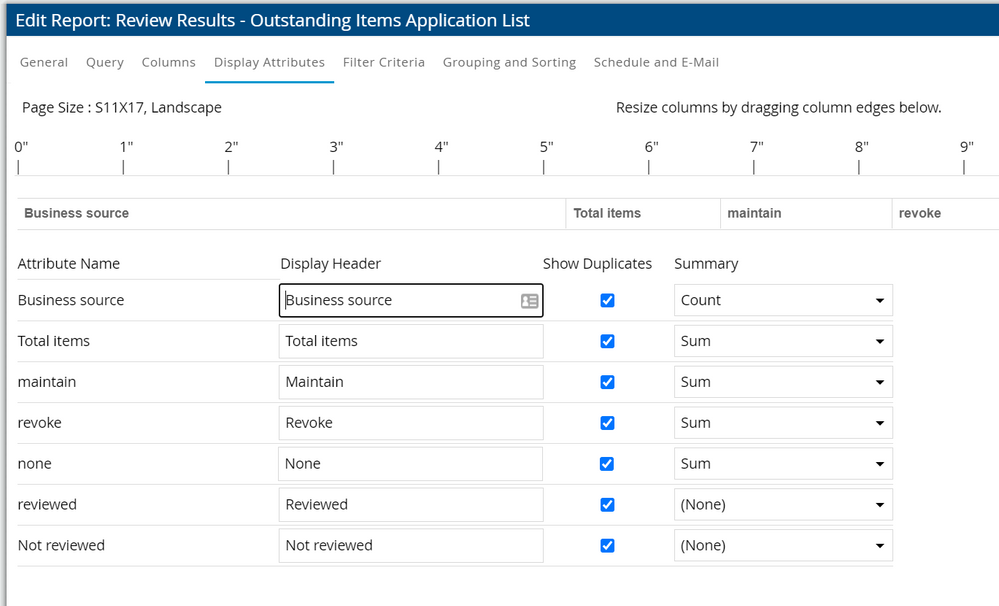Open the Schedule and E-Mail tab
Screen dimensions: 999x606
pos(656,62)
